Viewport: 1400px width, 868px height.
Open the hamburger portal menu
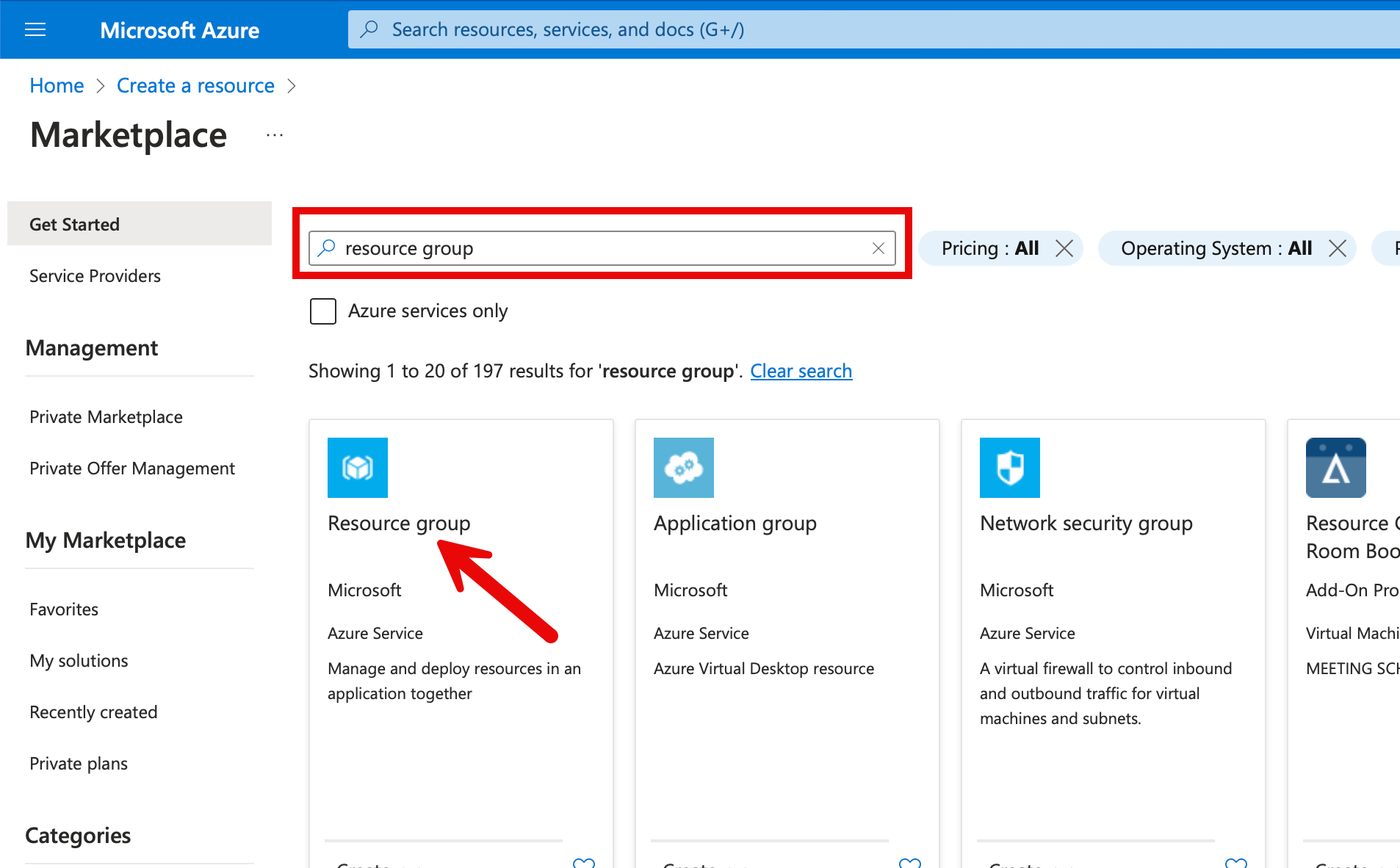click(x=35, y=29)
